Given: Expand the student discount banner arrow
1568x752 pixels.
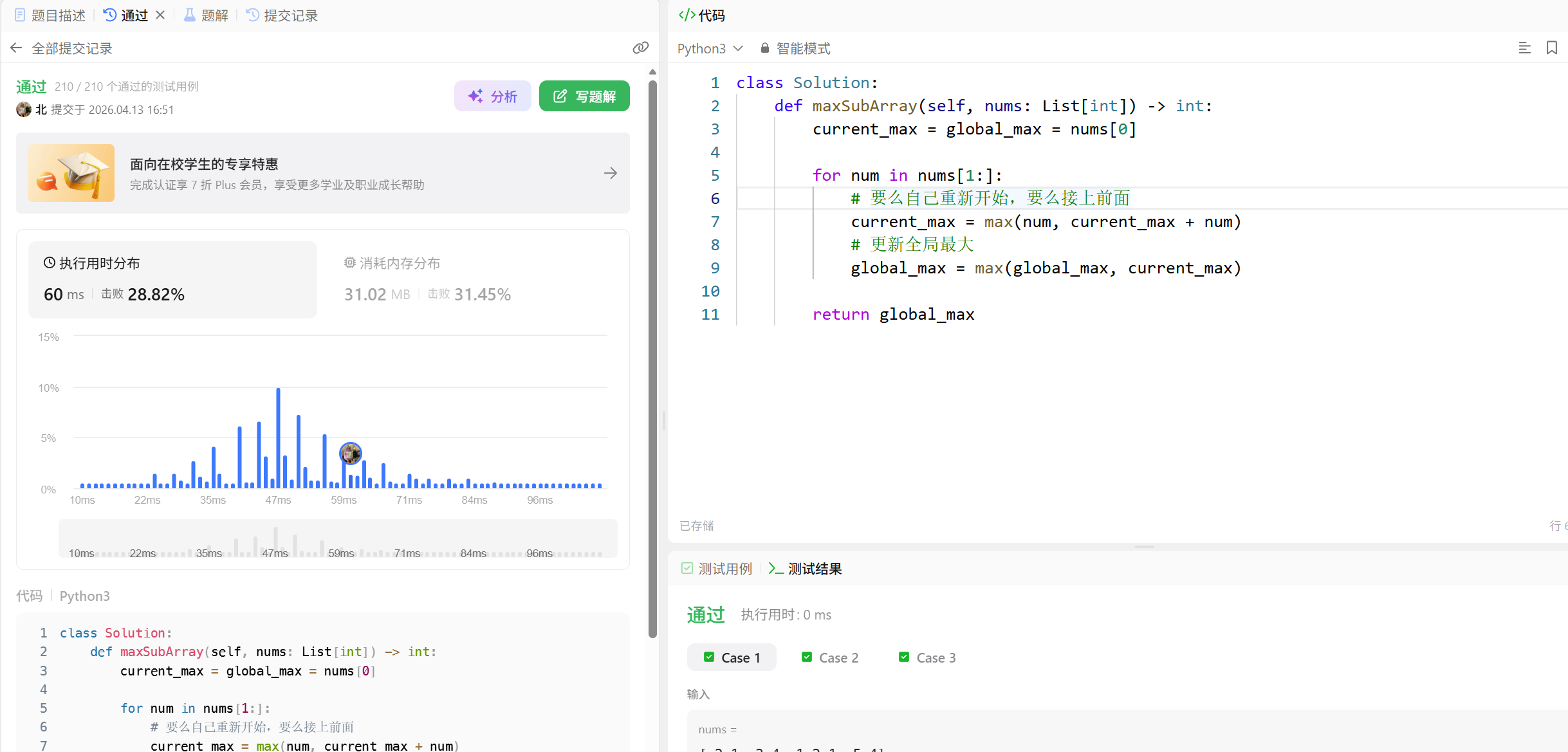Looking at the screenshot, I should 610,173.
